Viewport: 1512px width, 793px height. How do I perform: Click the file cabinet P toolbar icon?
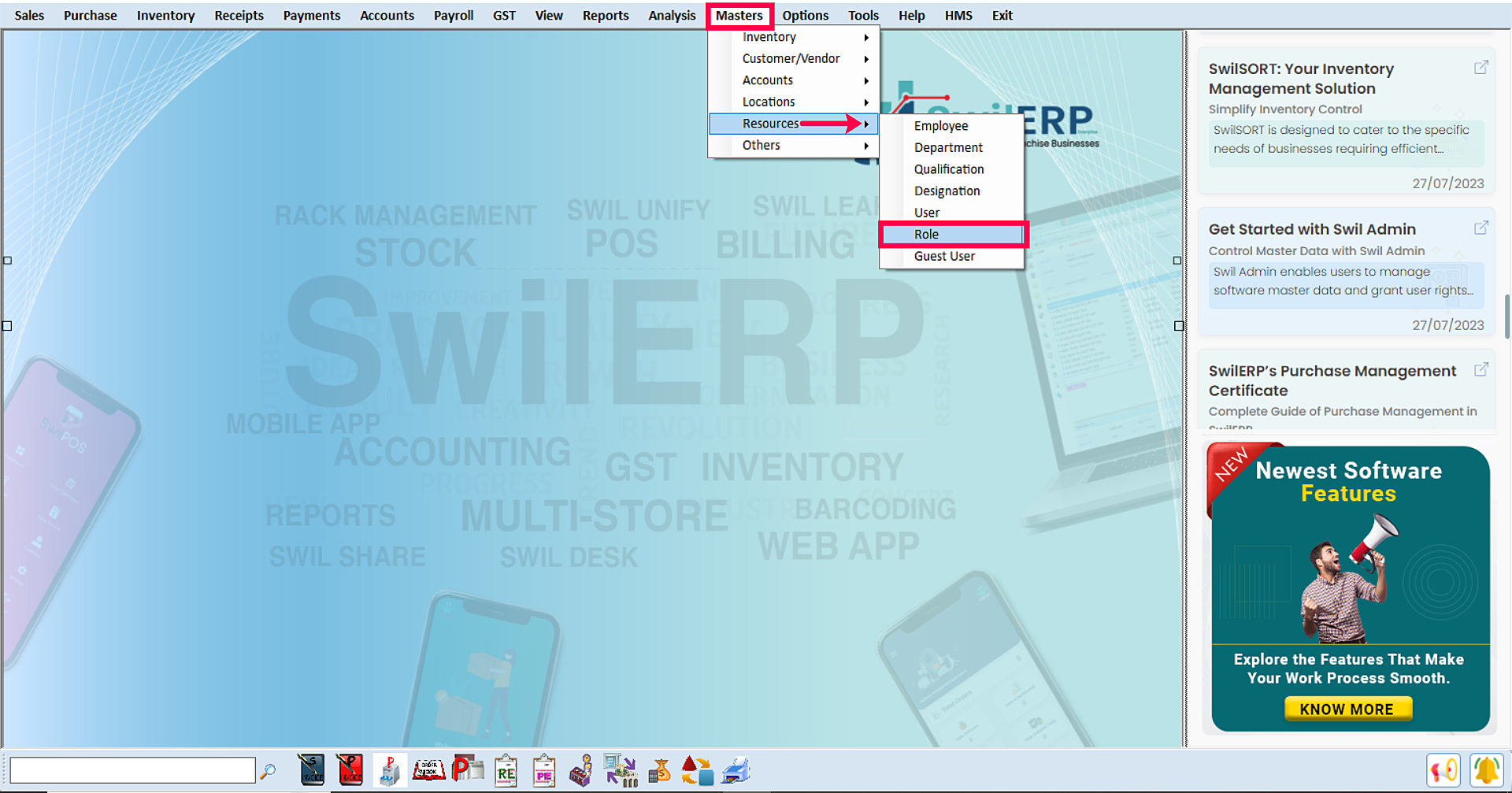tap(389, 771)
